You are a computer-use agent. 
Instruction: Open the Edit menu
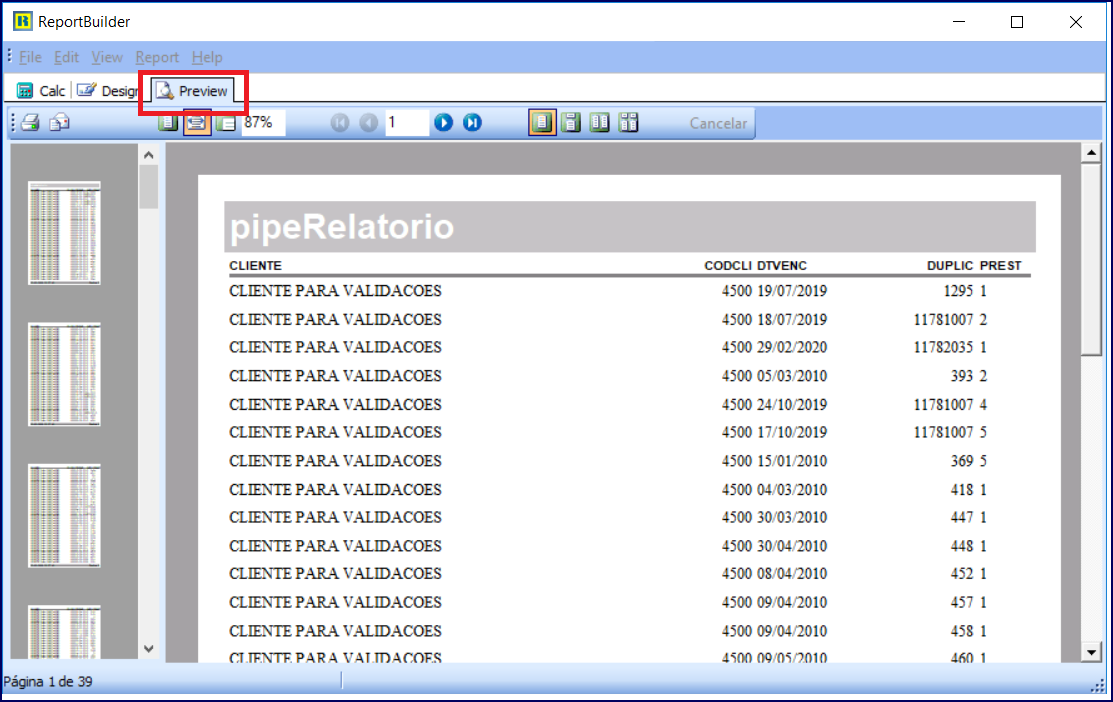67,57
